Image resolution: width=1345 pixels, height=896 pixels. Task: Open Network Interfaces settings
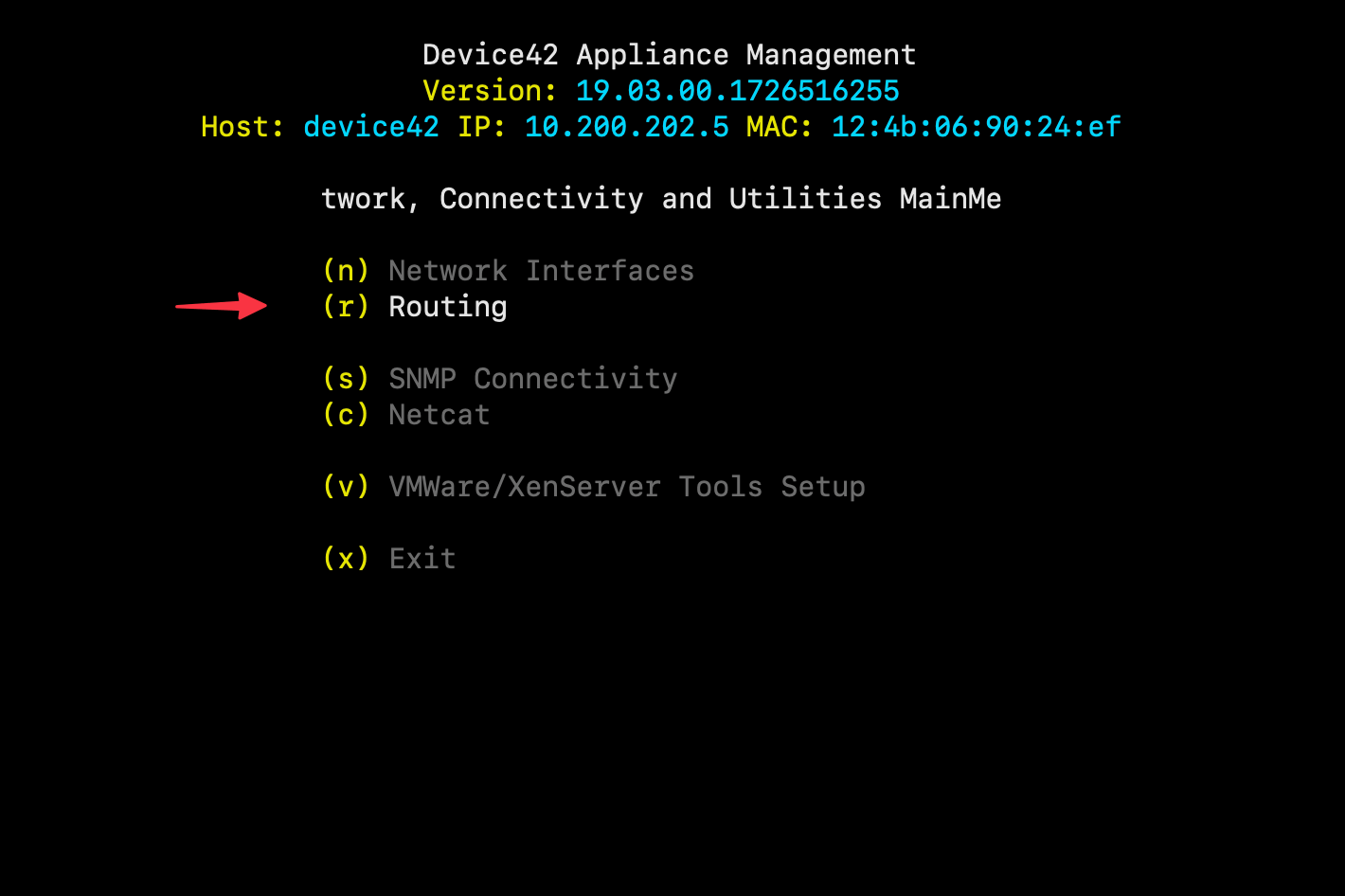coord(541,270)
